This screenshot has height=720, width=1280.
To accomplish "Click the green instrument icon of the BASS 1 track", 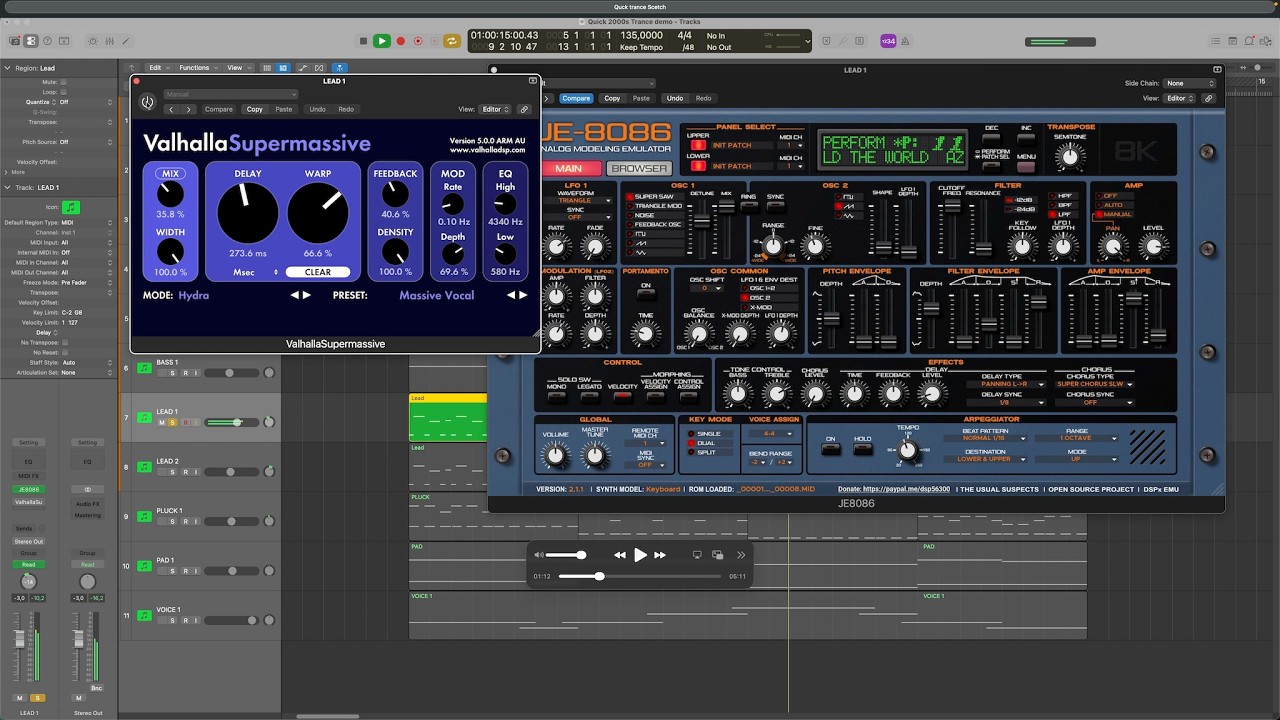I will point(144,368).
